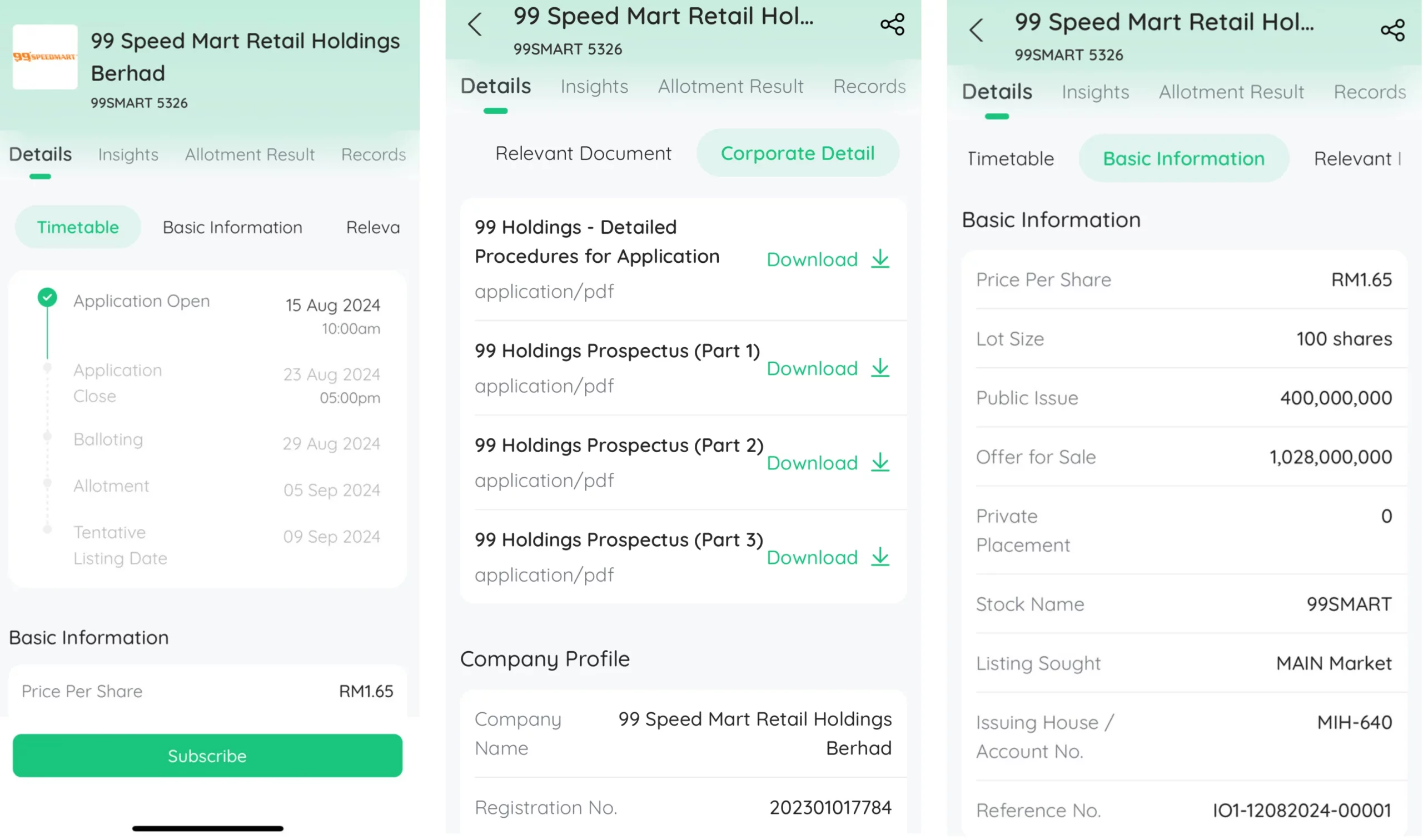Image resolution: width=1423 pixels, height=840 pixels.
Task: Click green checkmark beside Application Open
Action: click(48, 298)
